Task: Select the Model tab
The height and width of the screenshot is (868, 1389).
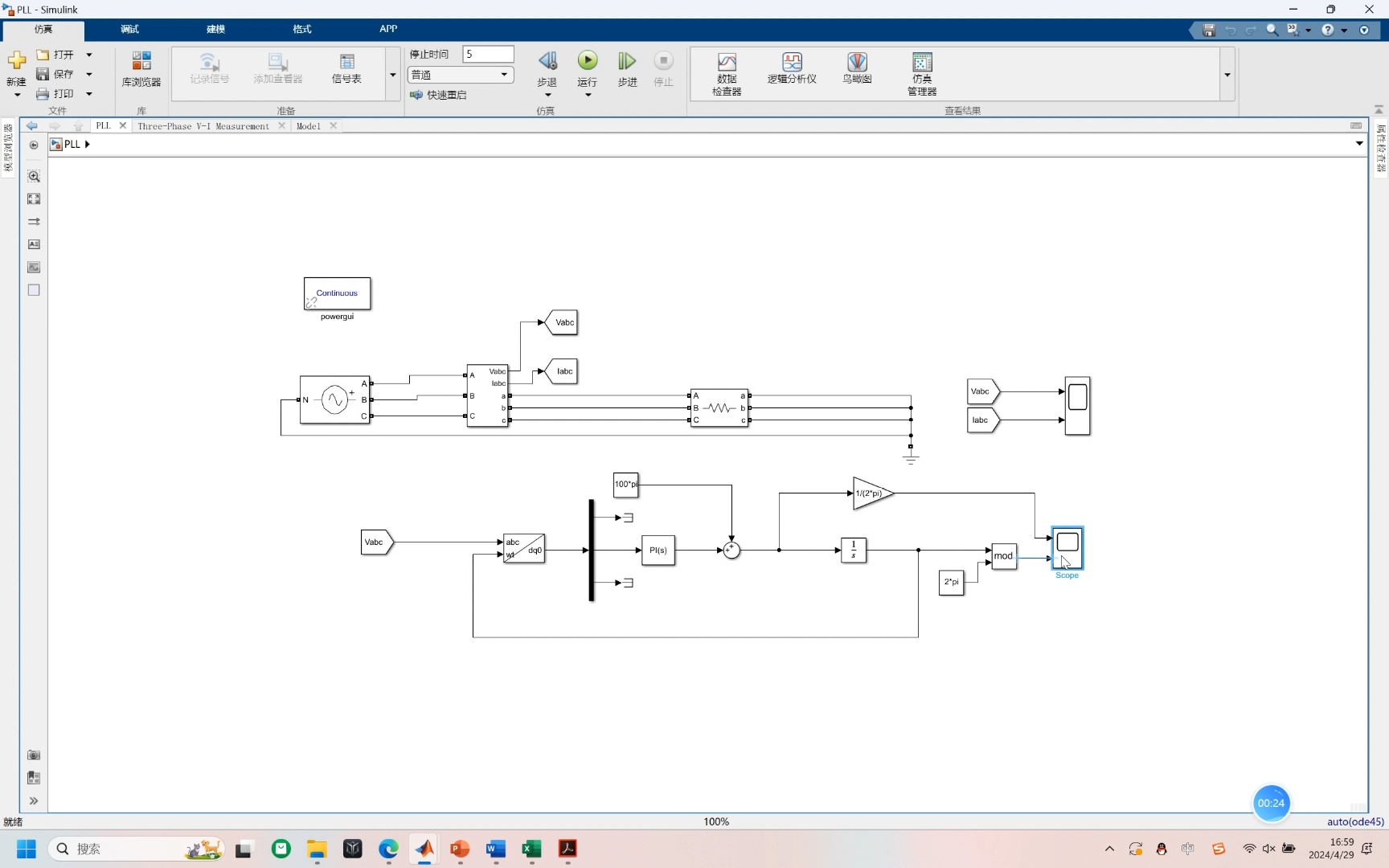Action: (x=308, y=126)
